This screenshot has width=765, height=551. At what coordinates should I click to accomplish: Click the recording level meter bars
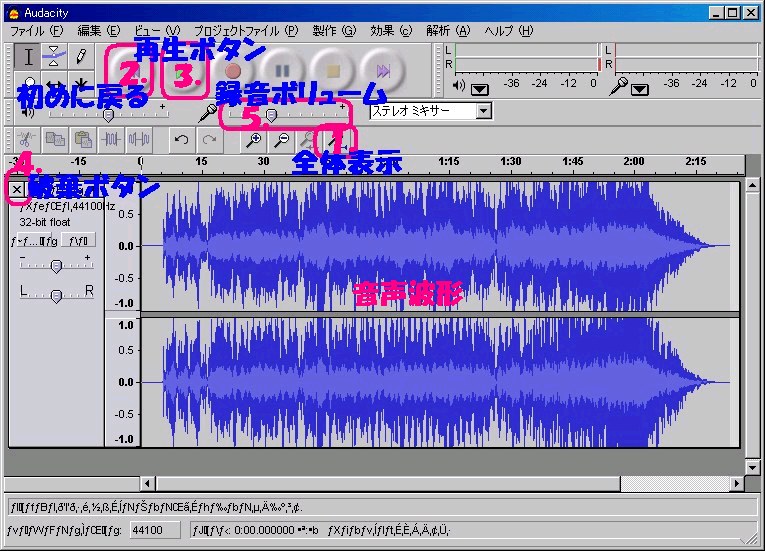(x=685, y=57)
